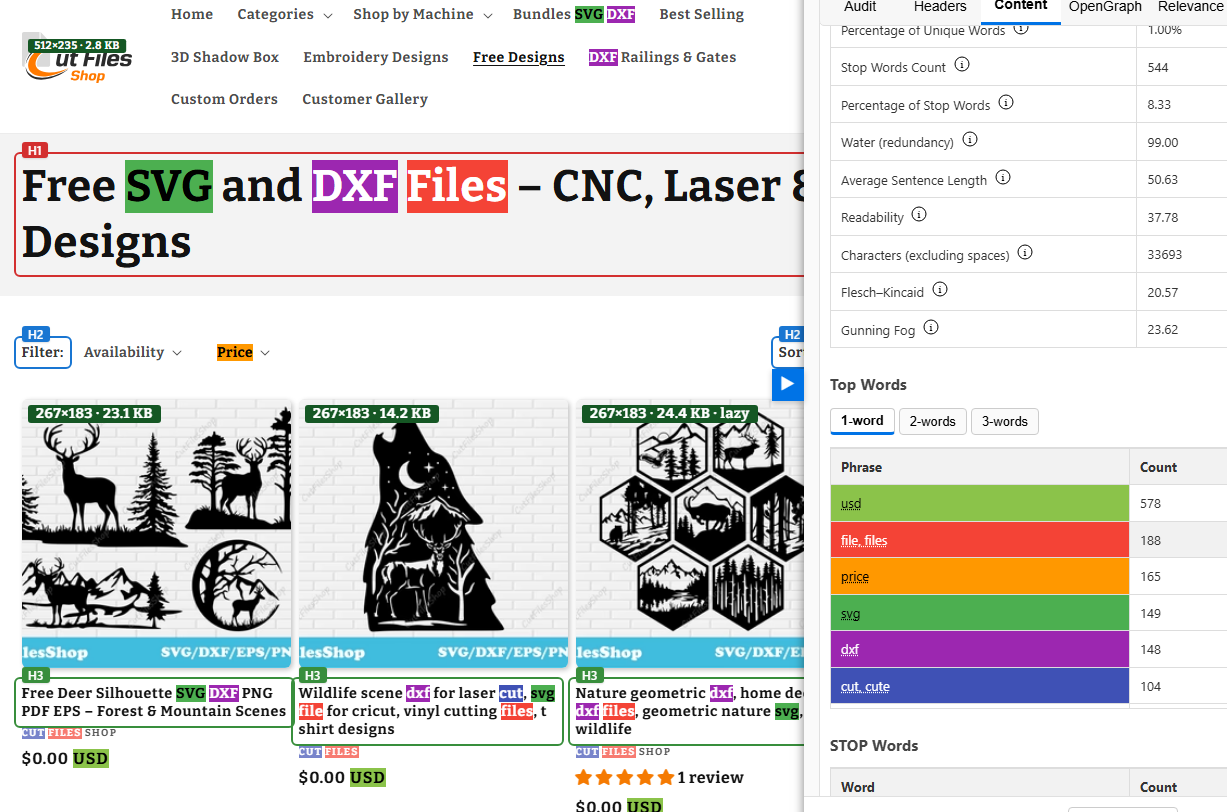This screenshot has width=1227, height=812.
Task: Click the green usd phrase row
Action: pos(980,503)
